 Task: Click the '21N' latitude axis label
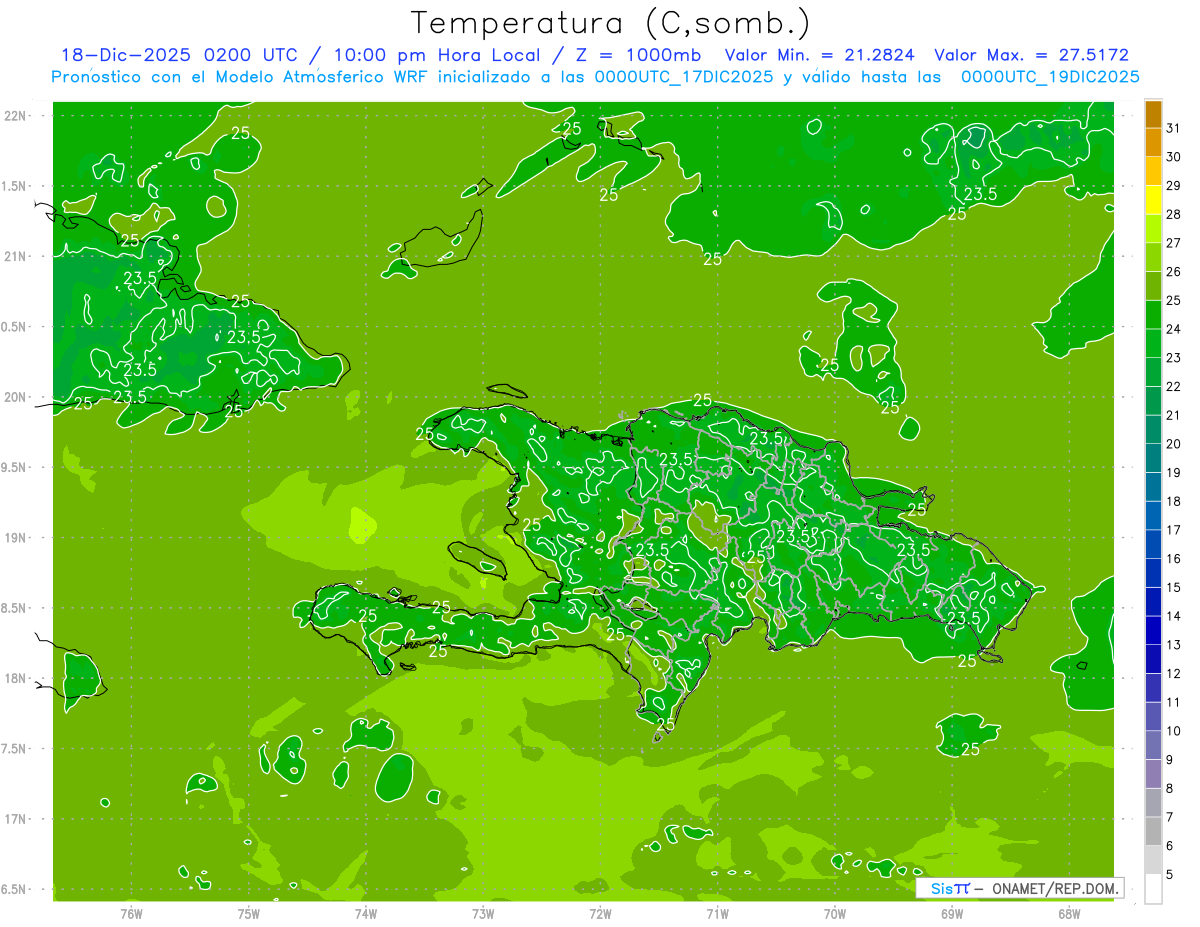(x=15, y=257)
